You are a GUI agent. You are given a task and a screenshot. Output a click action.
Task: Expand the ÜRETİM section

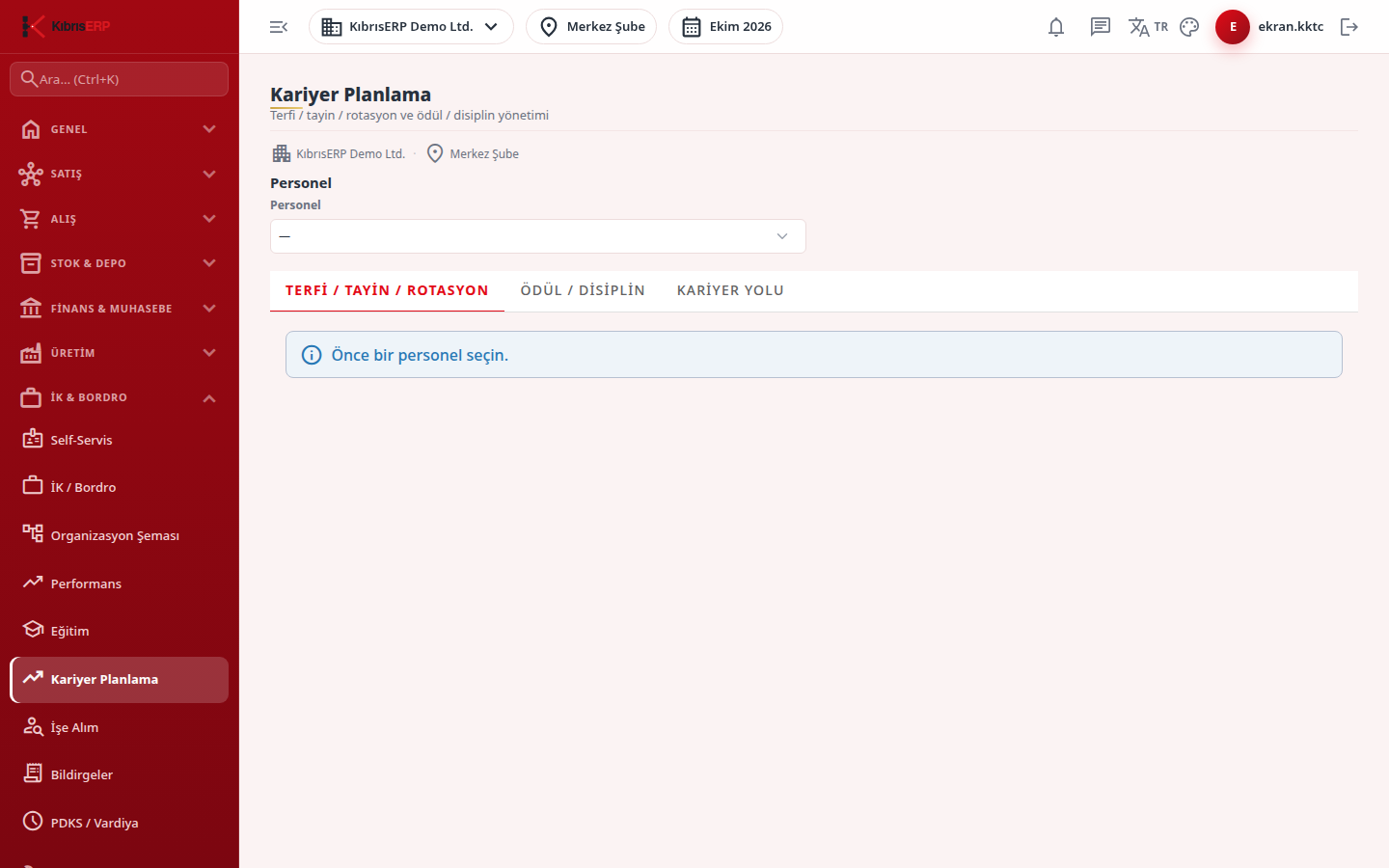pyautogui.click(x=119, y=353)
